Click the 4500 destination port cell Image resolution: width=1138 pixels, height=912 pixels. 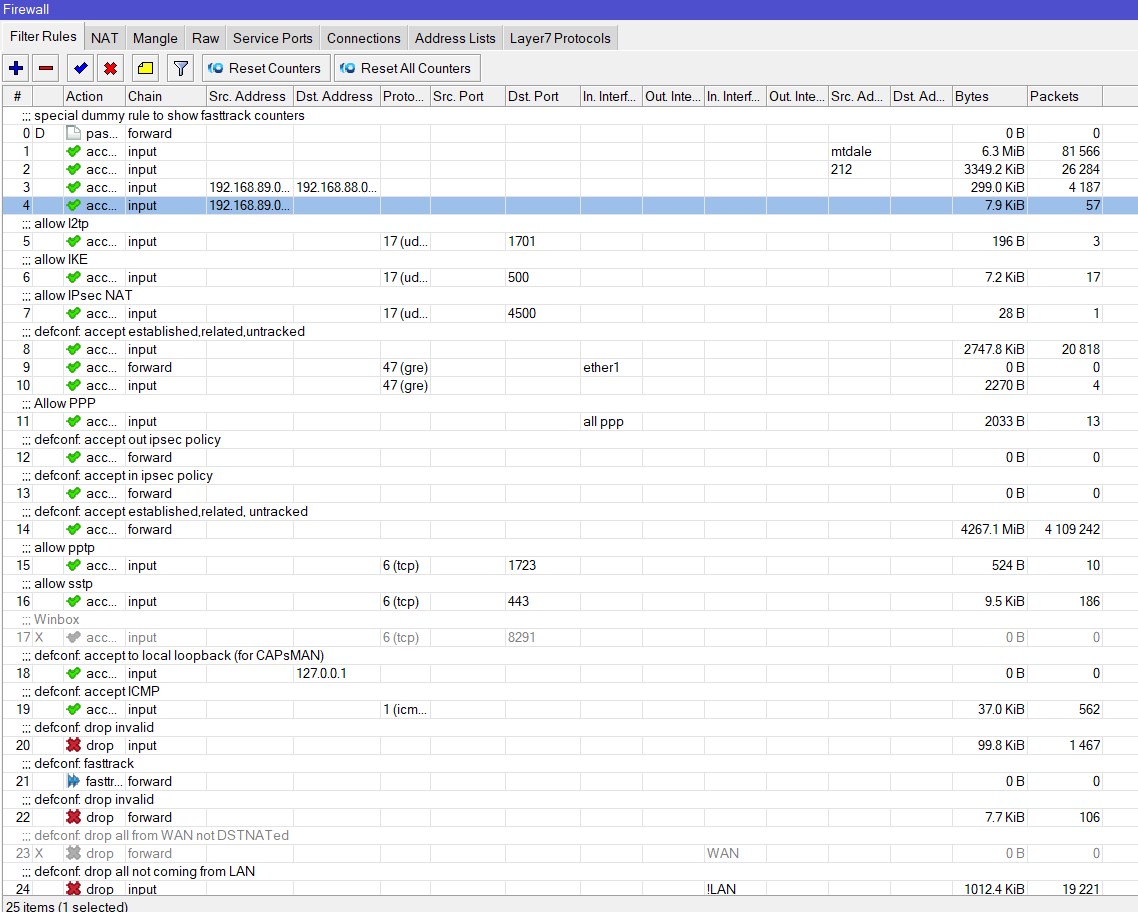542,313
